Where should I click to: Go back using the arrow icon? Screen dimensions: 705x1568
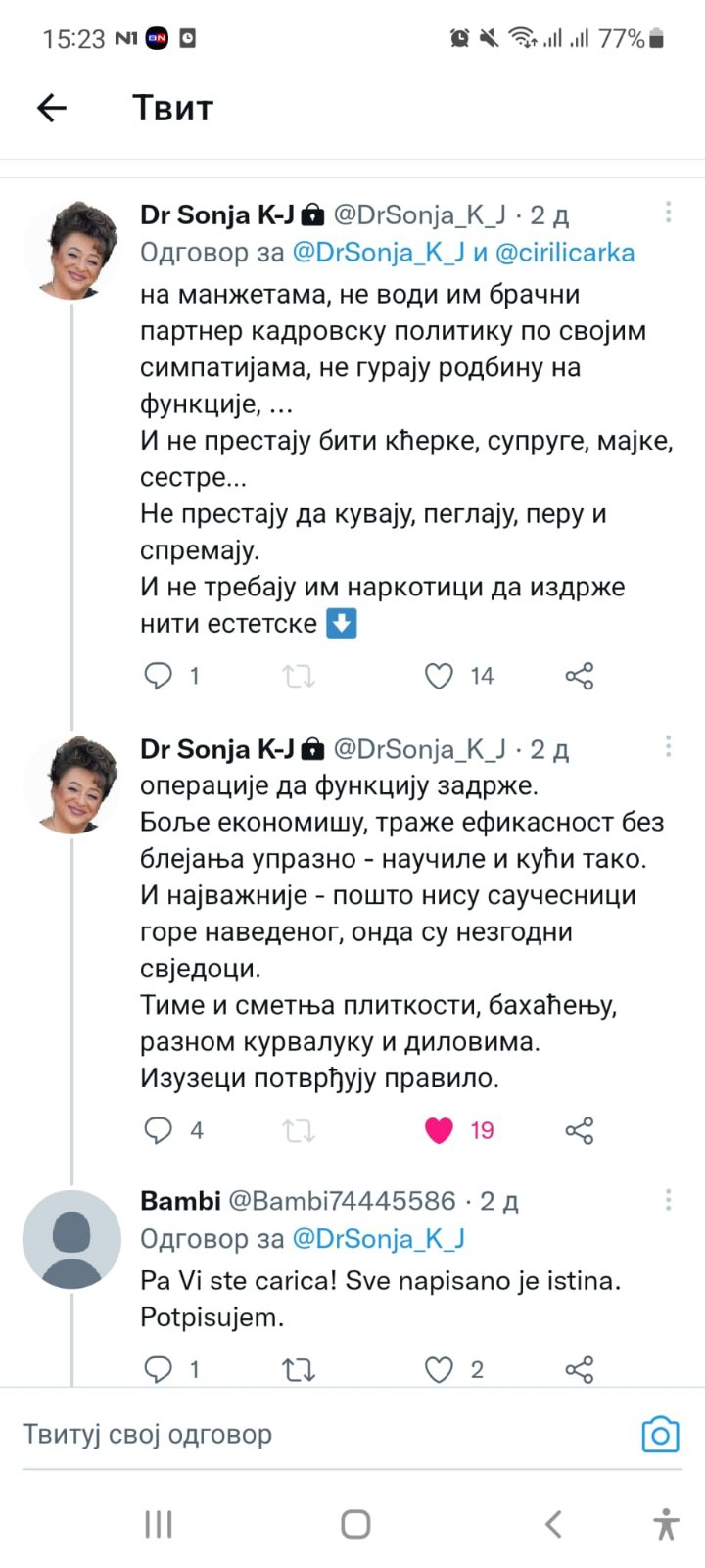click(x=52, y=108)
